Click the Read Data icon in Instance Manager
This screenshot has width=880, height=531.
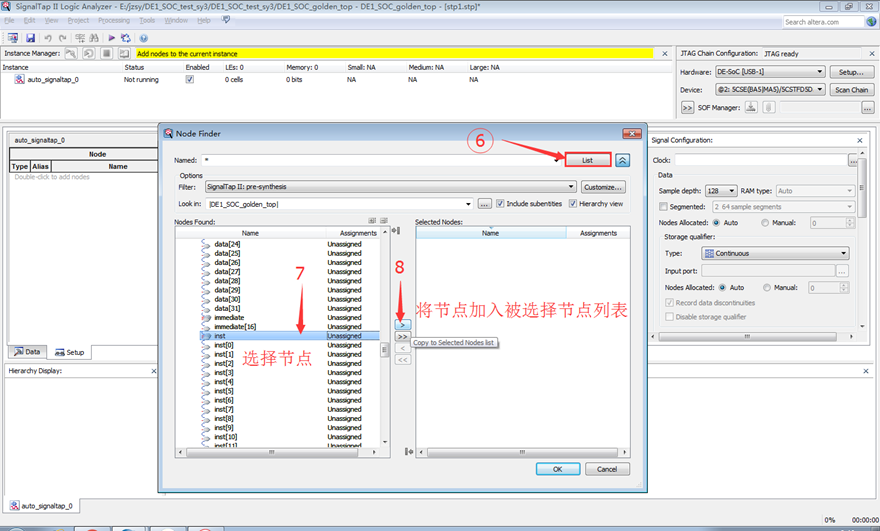(x=124, y=53)
